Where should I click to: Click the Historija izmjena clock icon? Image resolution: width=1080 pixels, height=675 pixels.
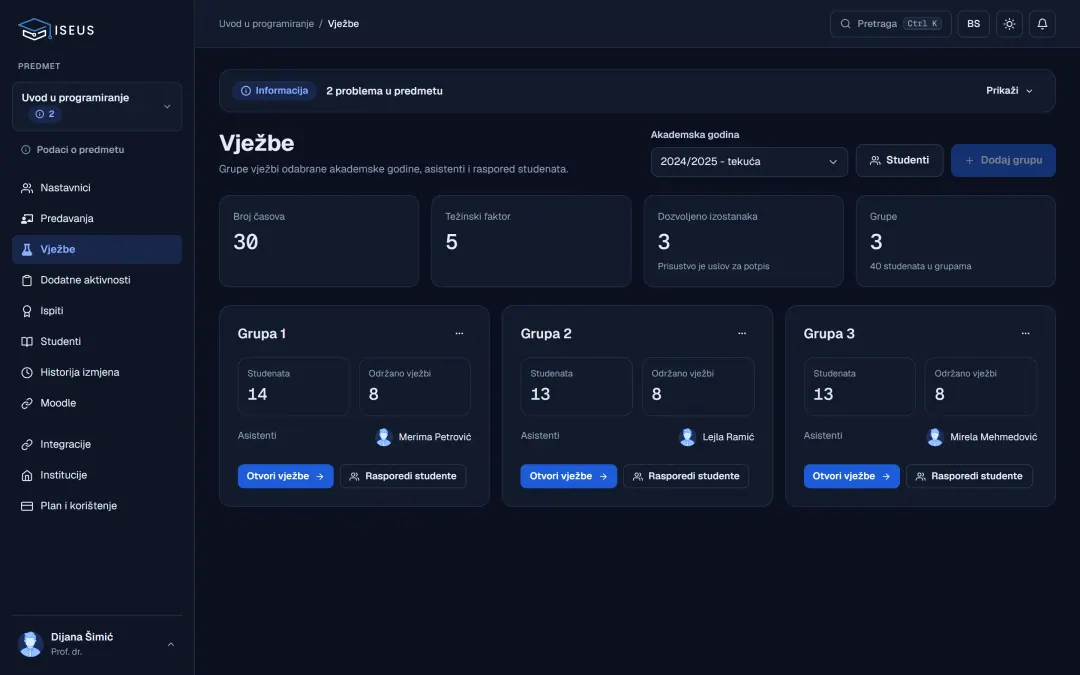(x=27, y=373)
